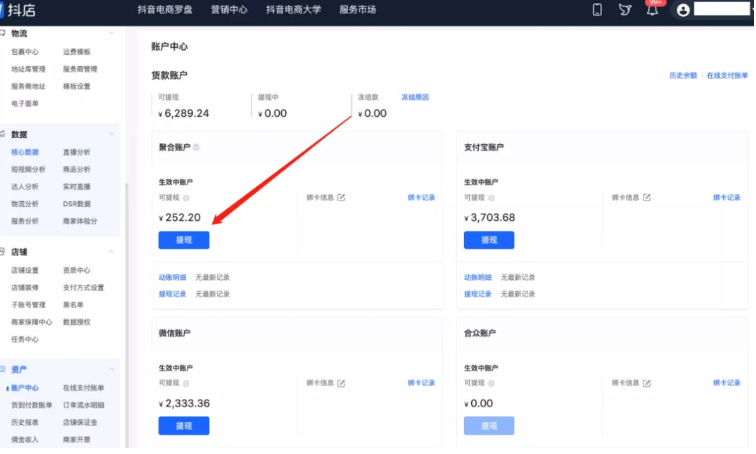Open 绑卡记录 in the 微信账户 card

click(x=421, y=383)
